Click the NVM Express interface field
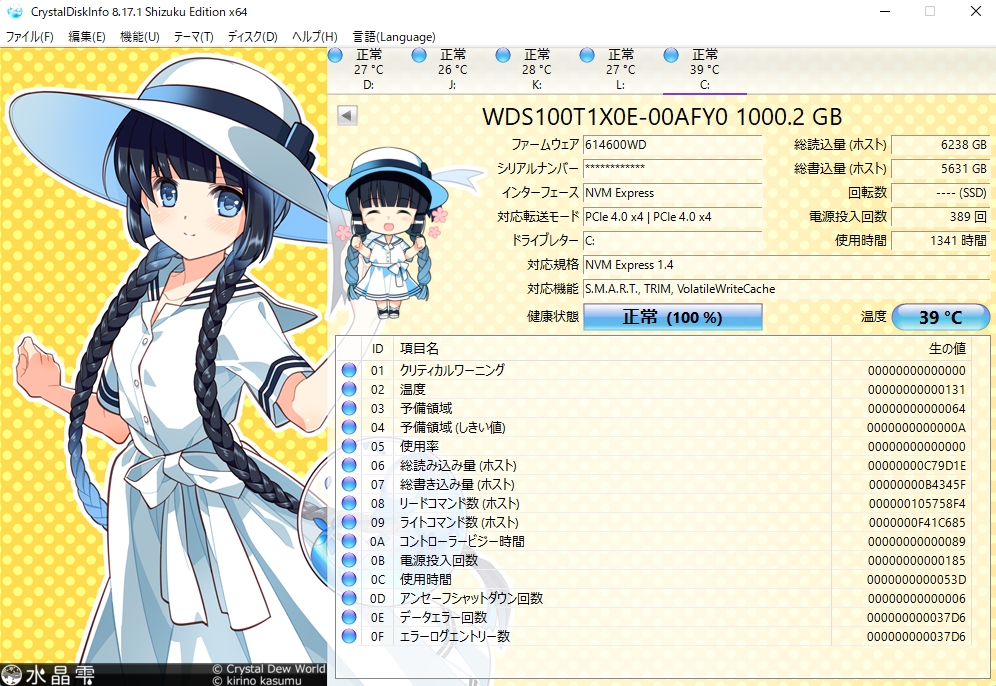 tap(673, 192)
